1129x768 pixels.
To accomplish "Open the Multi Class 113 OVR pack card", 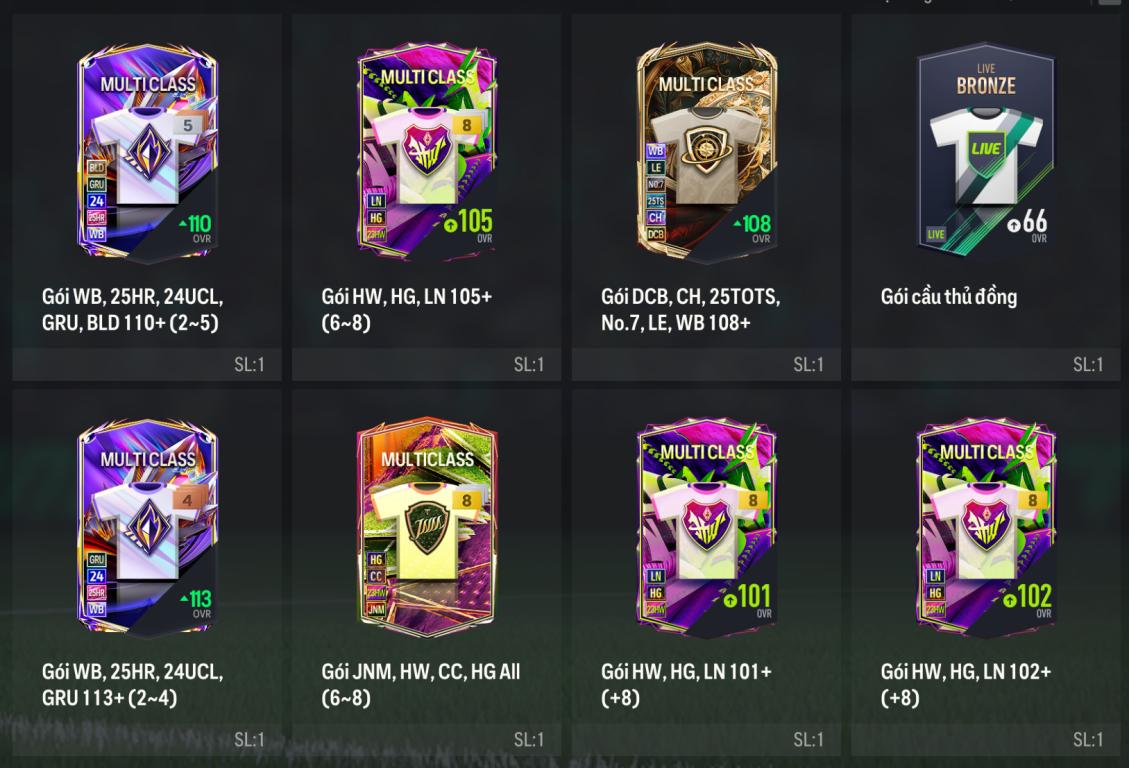I will pyautogui.click(x=148, y=528).
